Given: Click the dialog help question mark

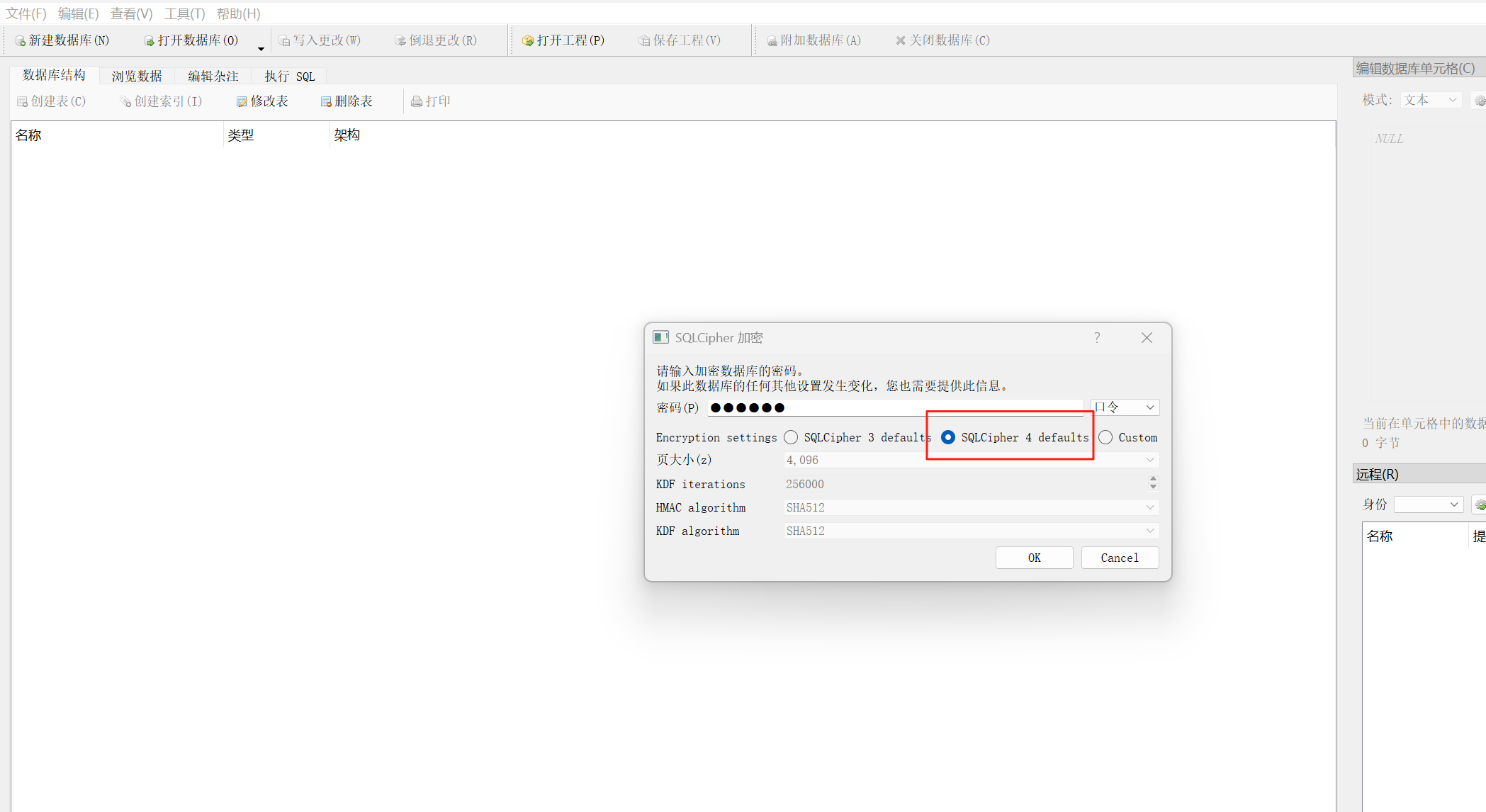Looking at the screenshot, I should (1097, 338).
